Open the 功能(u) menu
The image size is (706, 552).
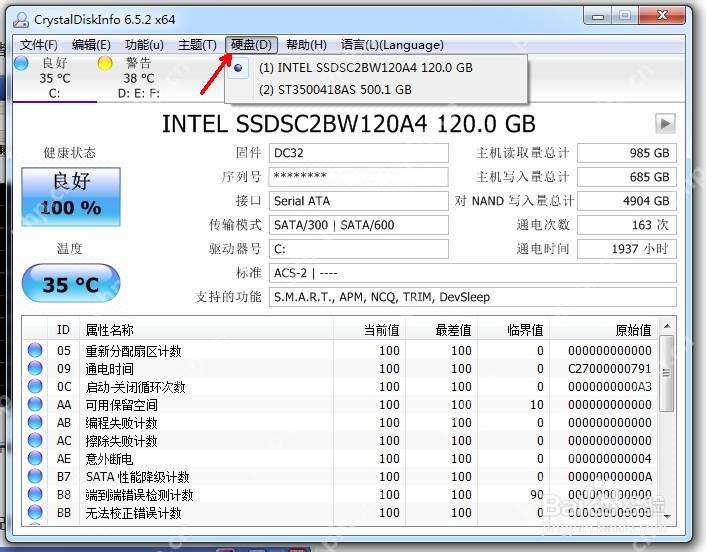point(144,45)
